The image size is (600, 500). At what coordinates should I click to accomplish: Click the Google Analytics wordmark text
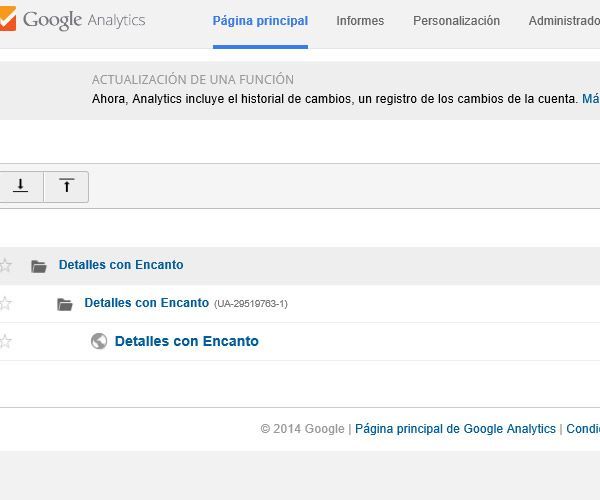(x=84, y=20)
